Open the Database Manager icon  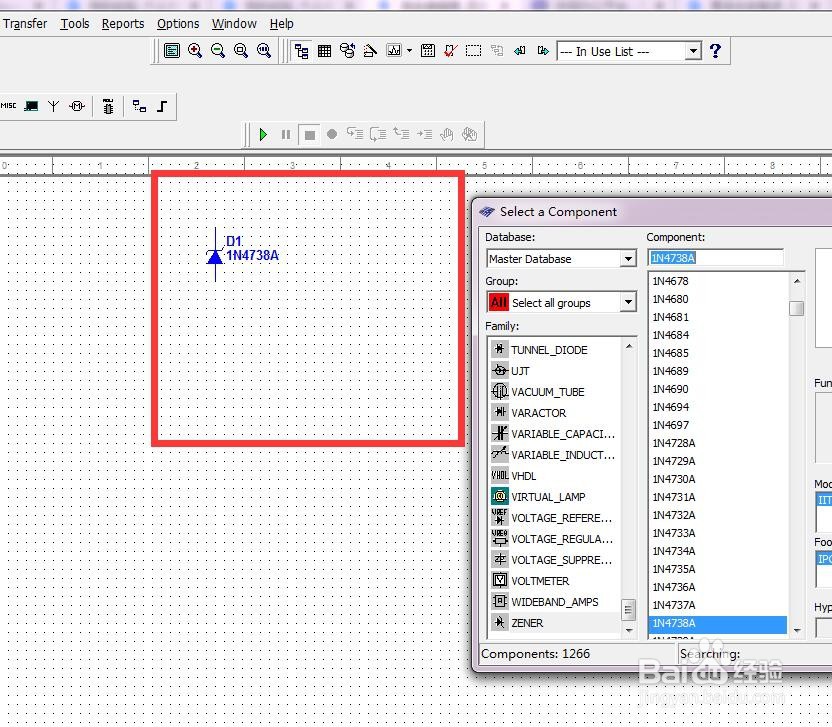point(348,51)
